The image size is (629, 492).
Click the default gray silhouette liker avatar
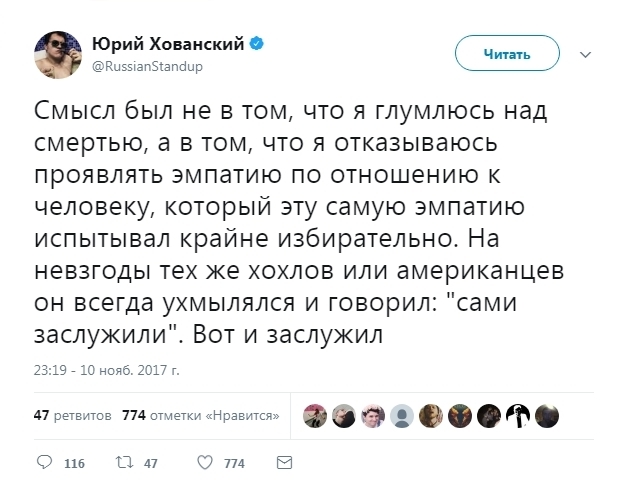pos(402,415)
